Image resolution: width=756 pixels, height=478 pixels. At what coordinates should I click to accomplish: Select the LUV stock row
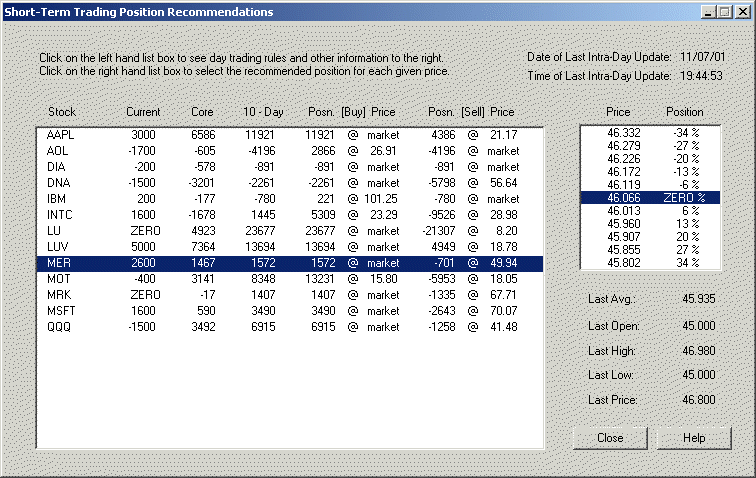[x=290, y=247]
